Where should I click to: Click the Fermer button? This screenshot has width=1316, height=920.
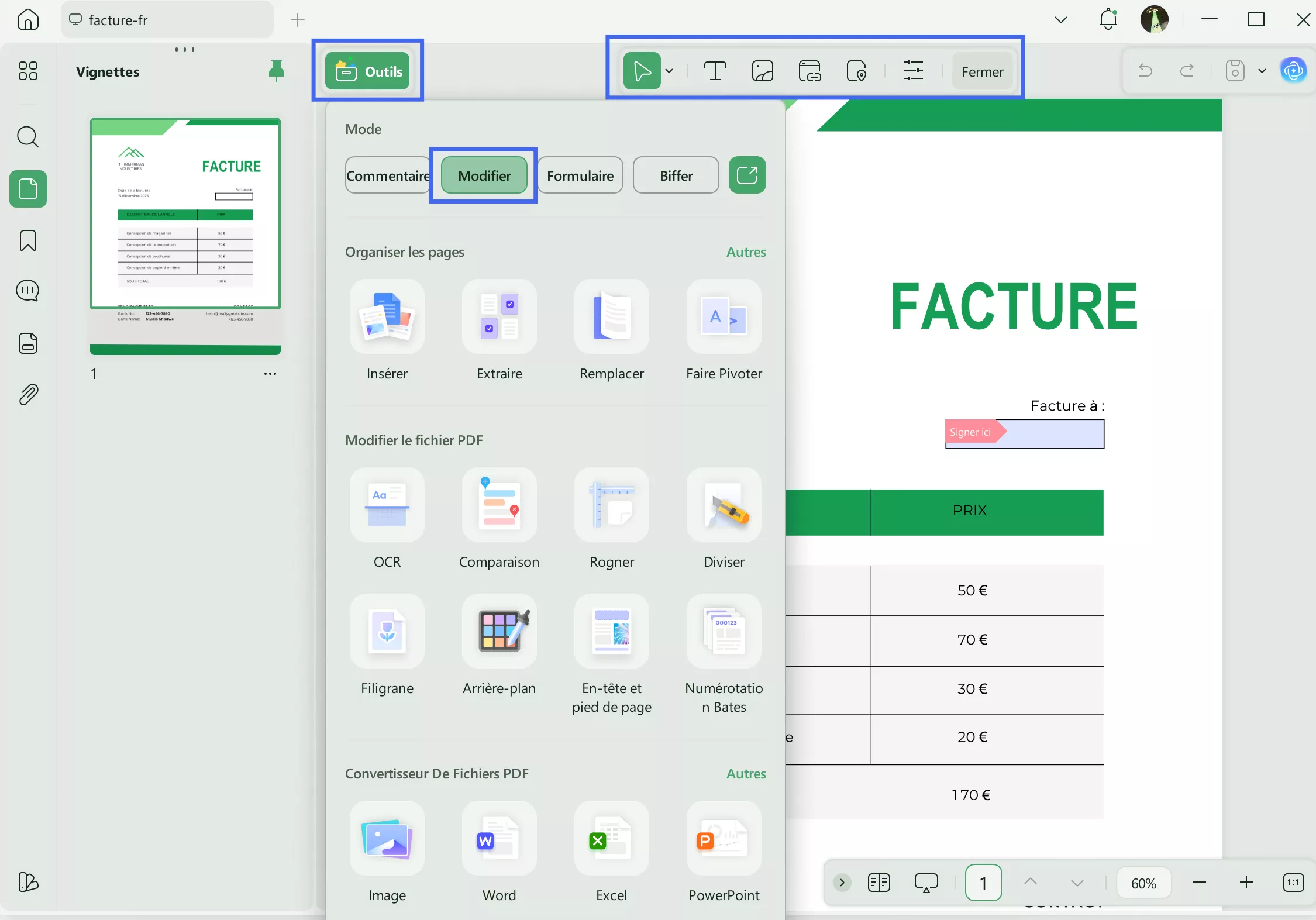pos(982,71)
